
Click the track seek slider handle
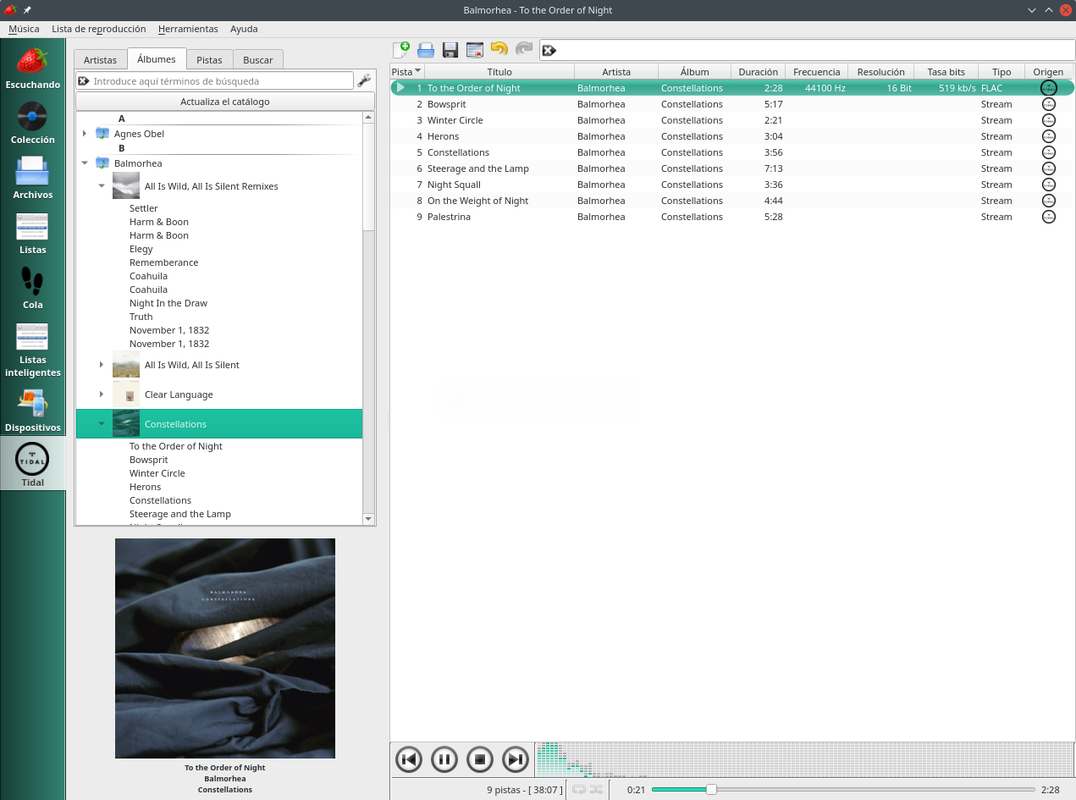tap(712, 790)
